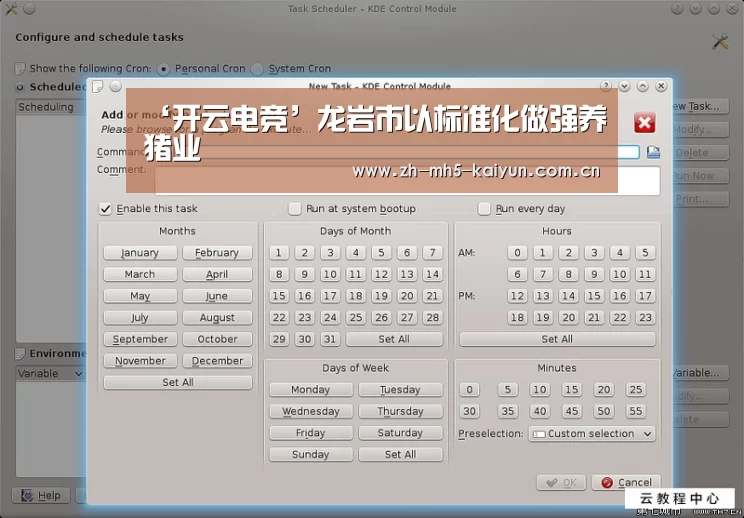Click the tools icon in Task Scheduler header
The height and width of the screenshot is (518, 744).
(x=720, y=41)
